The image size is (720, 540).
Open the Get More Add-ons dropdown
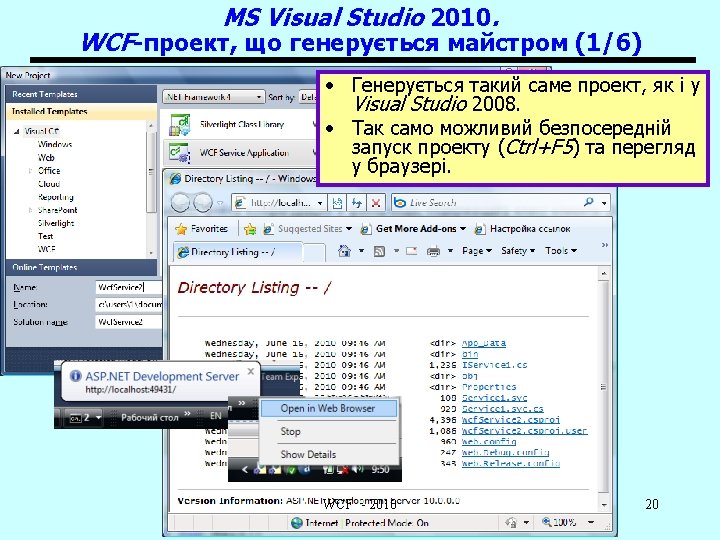click(x=463, y=229)
